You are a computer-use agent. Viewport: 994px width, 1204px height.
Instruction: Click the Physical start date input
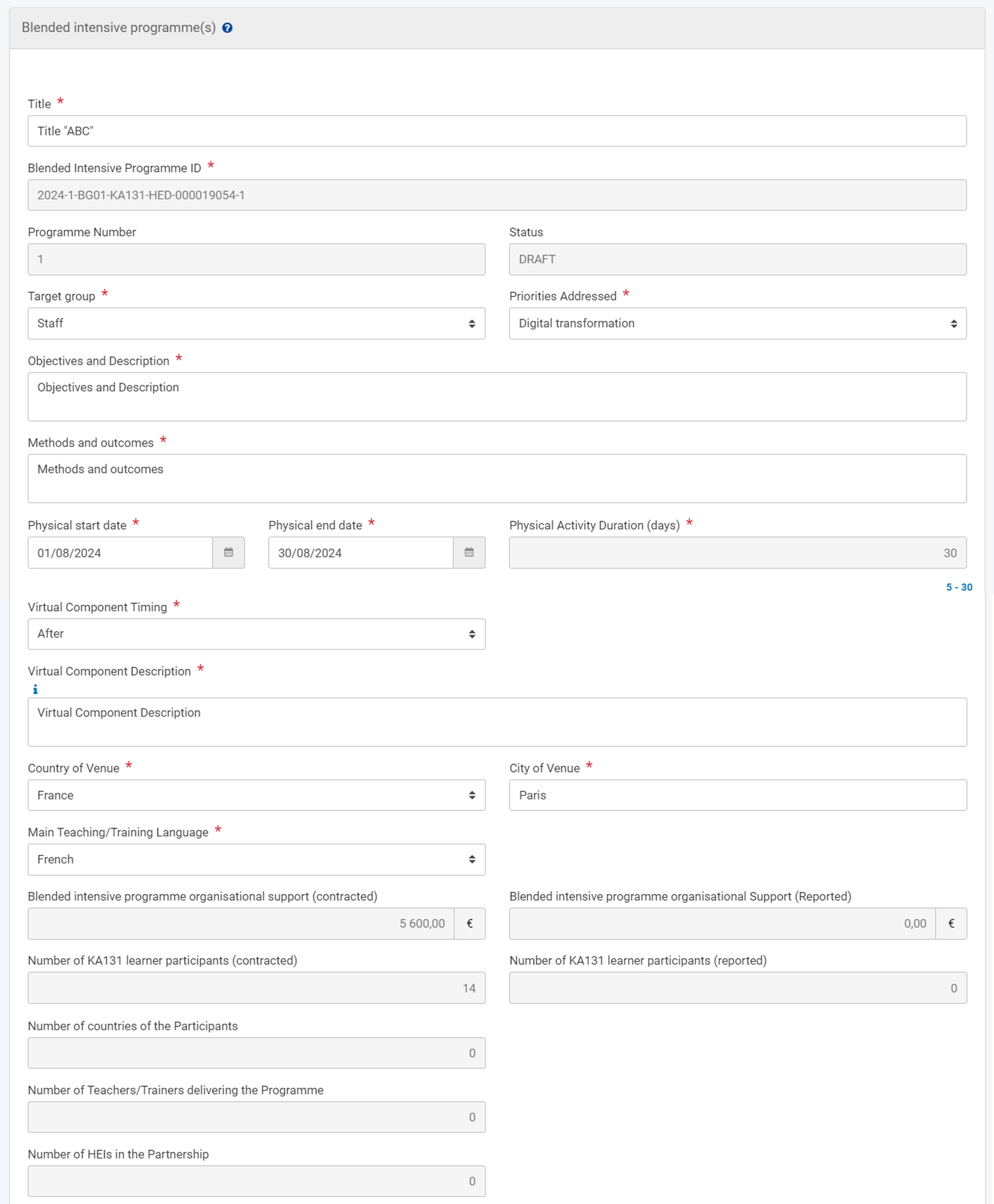click(120, 552)
